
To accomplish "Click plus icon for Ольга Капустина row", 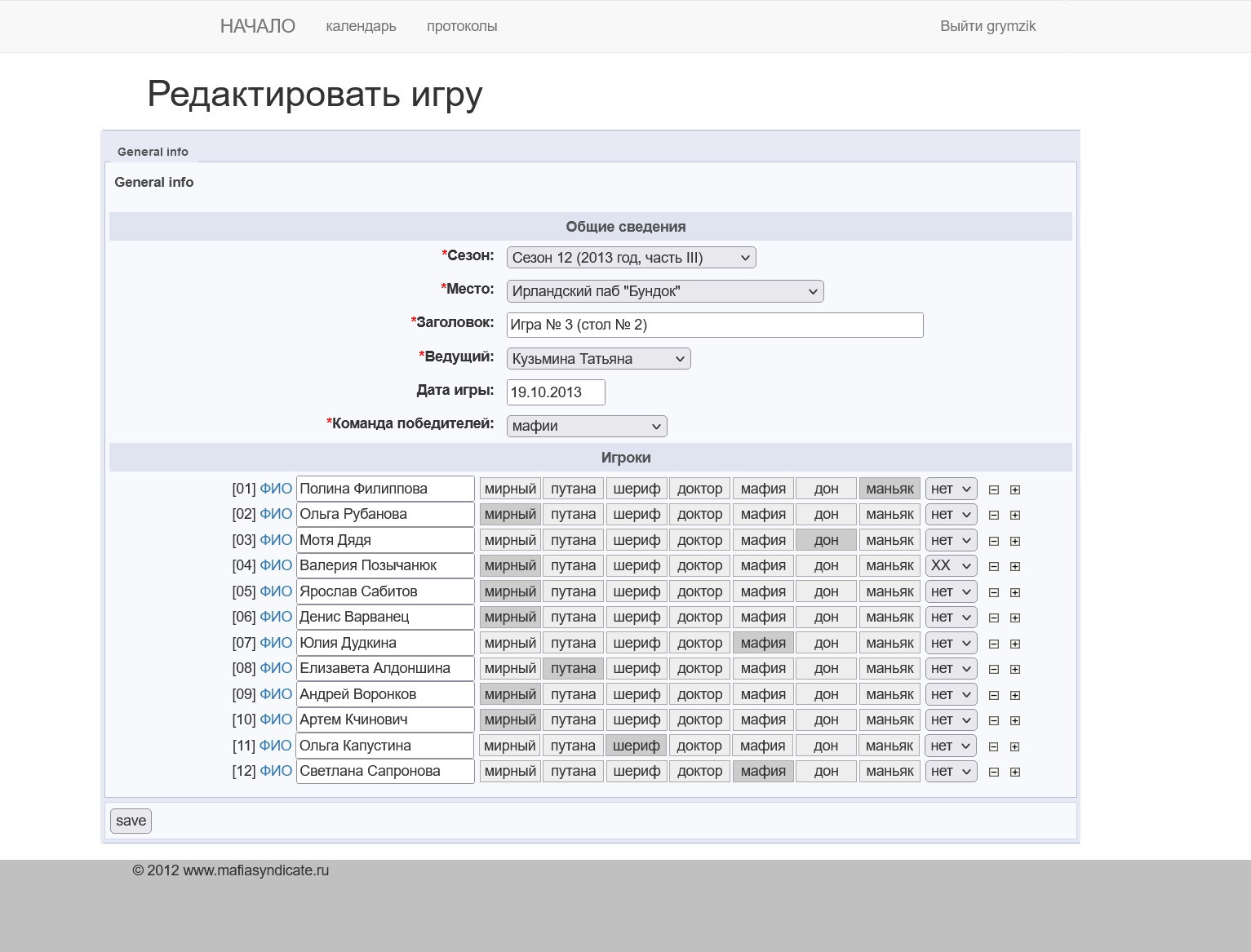I will [1015, 746].
